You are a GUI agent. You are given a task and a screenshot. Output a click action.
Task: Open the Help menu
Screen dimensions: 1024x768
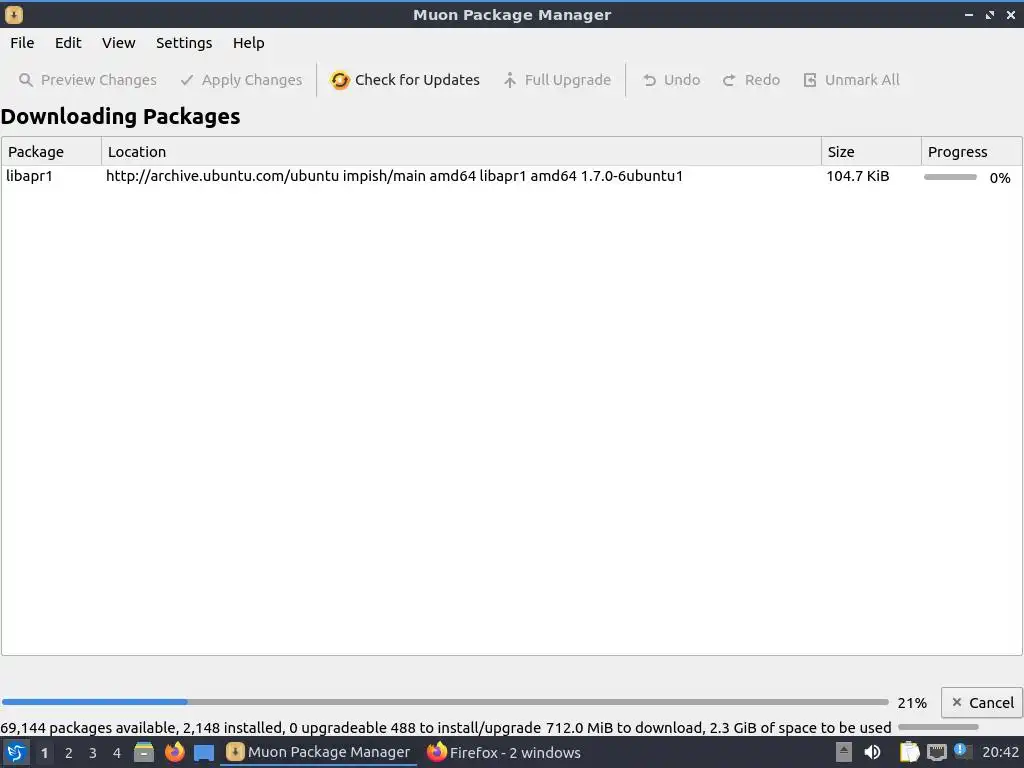click(x=248, y=43)
